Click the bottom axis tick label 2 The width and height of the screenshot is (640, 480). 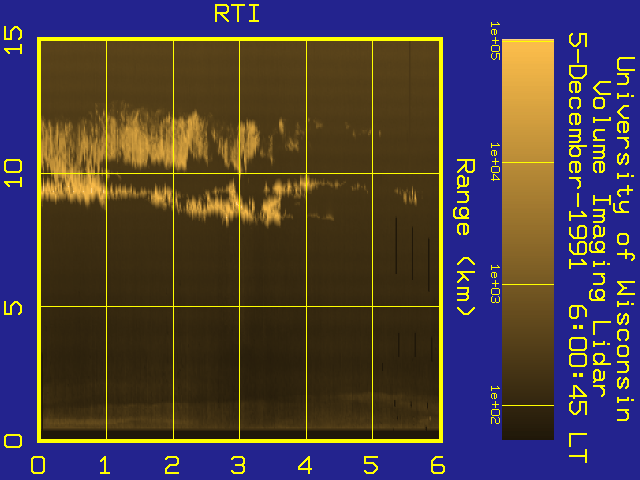tap(171, 465)
